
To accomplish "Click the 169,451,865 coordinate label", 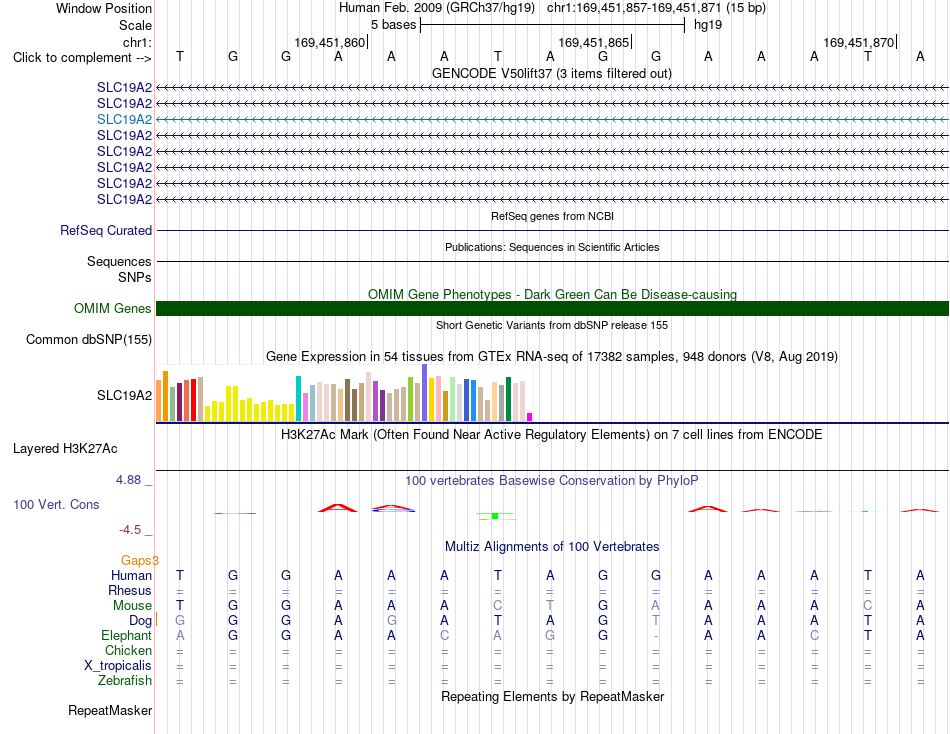I will (x=594, y=42).
